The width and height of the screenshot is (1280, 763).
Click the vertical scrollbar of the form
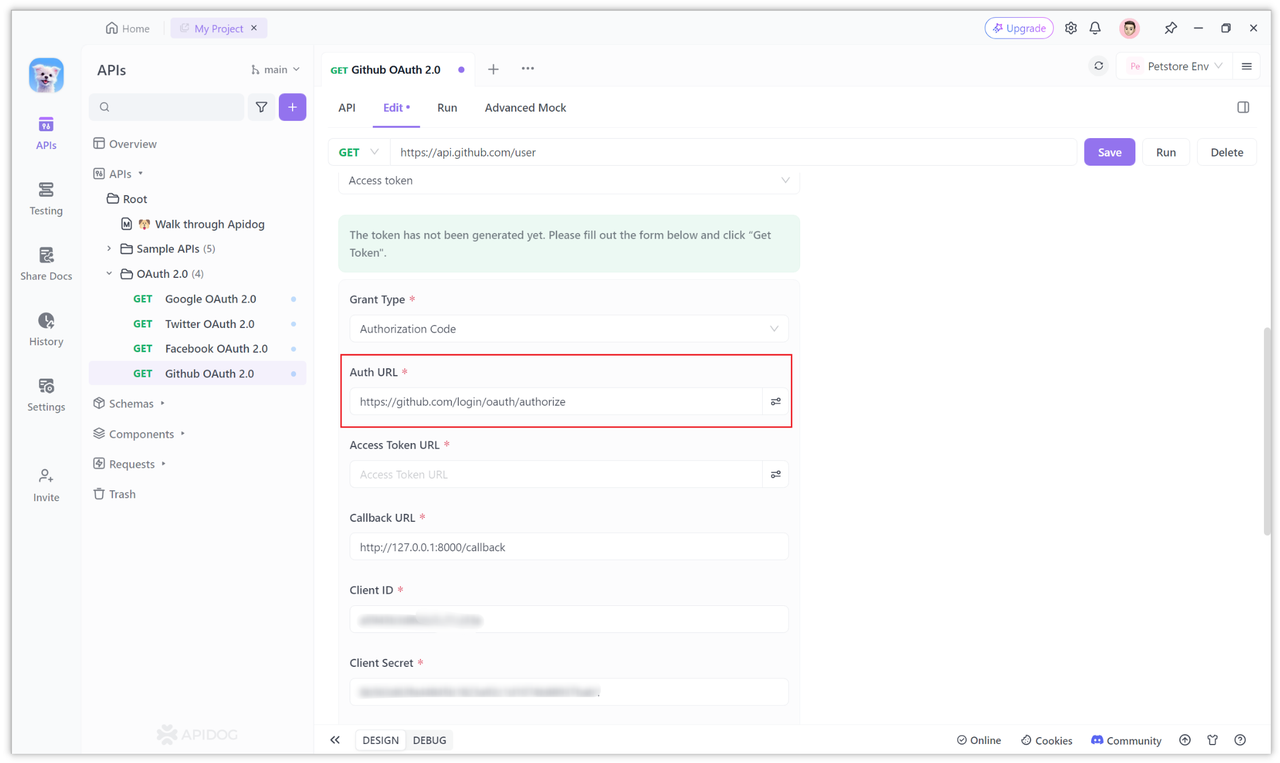coord(1267,430)
